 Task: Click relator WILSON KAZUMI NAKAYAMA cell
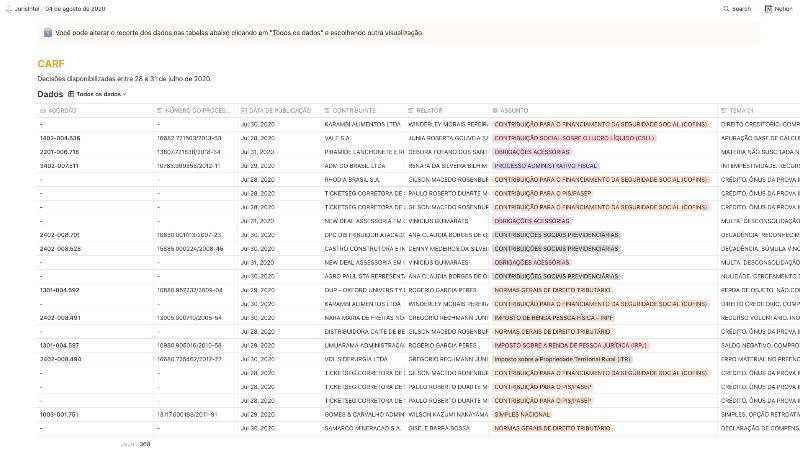point(448,414)
